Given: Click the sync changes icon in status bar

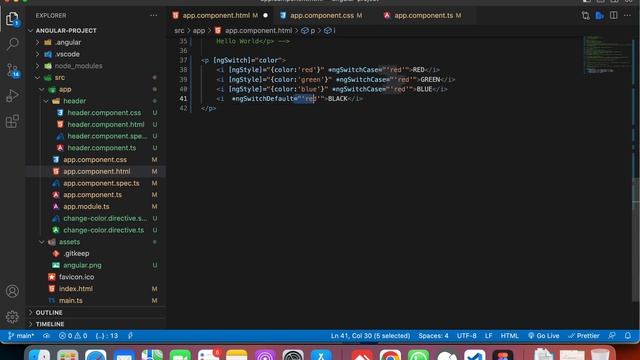Looking at the screenshot, I should (47, 336).
